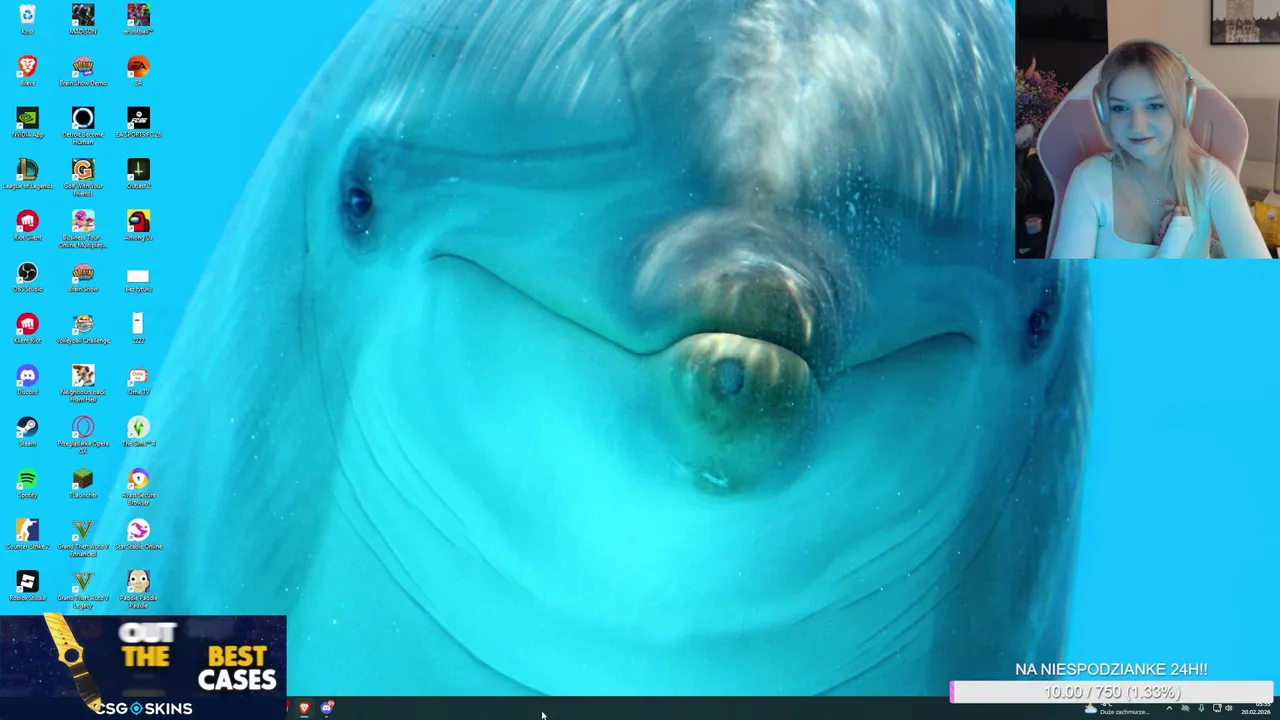Launch Business Tour Online Multiplayer shortcut
This screenshot has width=1280, height=720.
(x=83, y=228)
